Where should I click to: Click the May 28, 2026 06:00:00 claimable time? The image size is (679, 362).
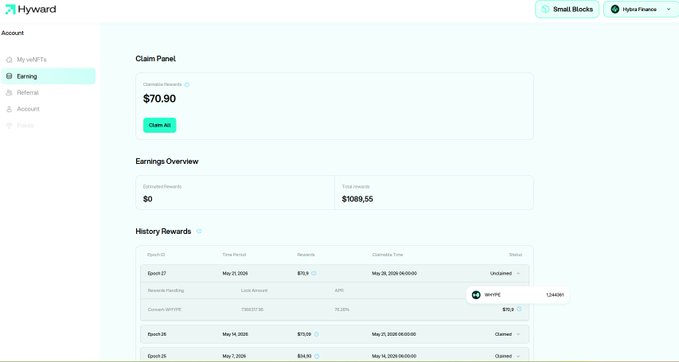394,274
